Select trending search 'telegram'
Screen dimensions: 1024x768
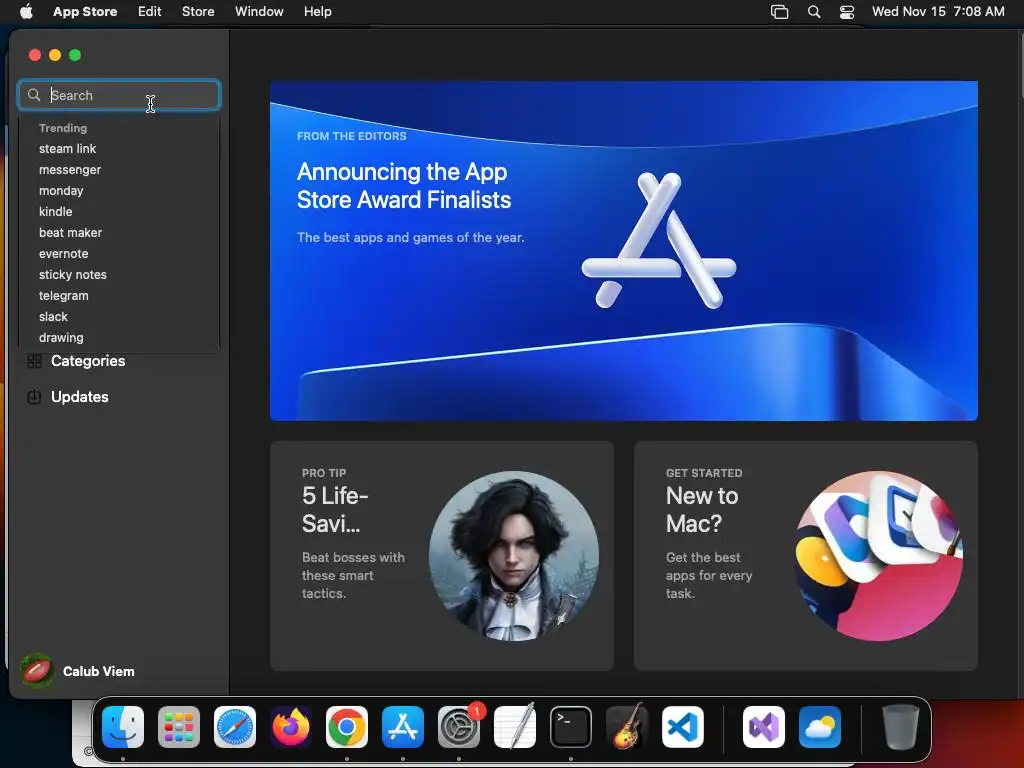click(x=63, y=295)
